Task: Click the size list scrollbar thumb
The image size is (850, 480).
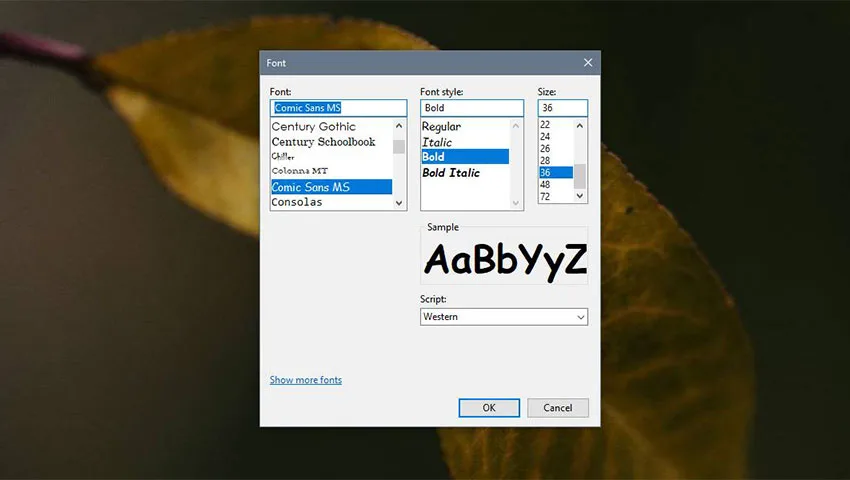Action: (x=580, y=176)
